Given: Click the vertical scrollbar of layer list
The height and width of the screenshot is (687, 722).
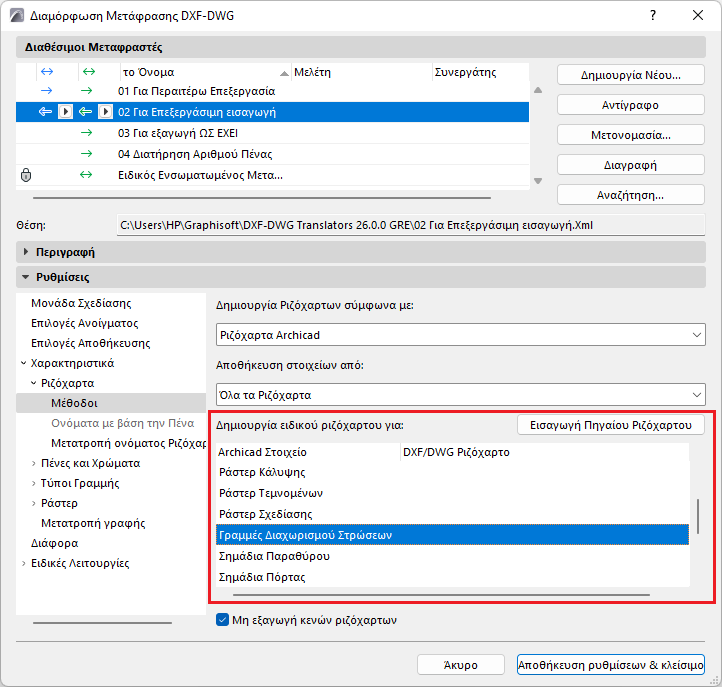Looking at the screenshot, I should click(x=698, y=516).
